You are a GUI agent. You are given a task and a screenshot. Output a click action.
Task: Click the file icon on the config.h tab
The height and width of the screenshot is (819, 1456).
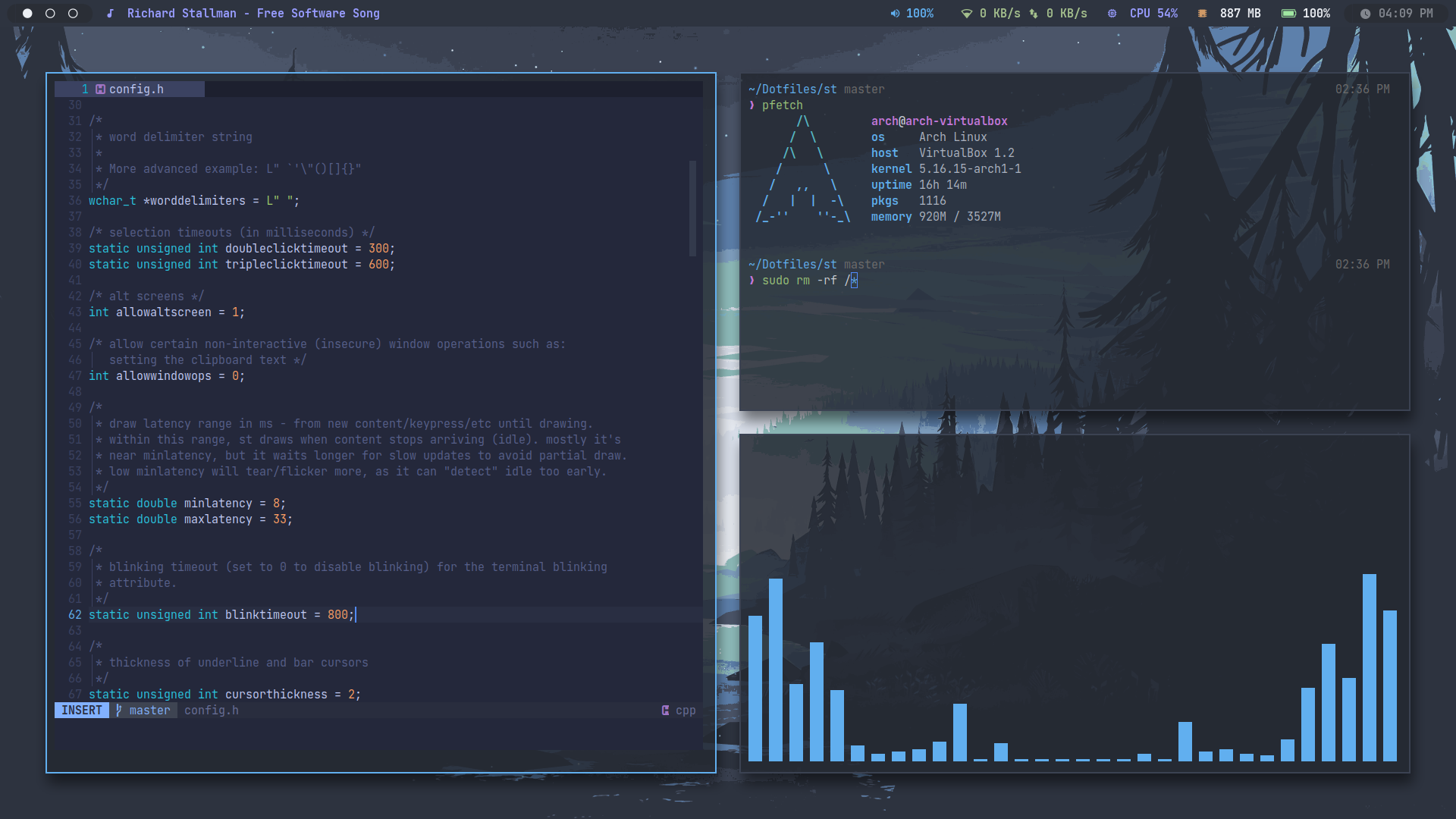click(x=101, y=89)
